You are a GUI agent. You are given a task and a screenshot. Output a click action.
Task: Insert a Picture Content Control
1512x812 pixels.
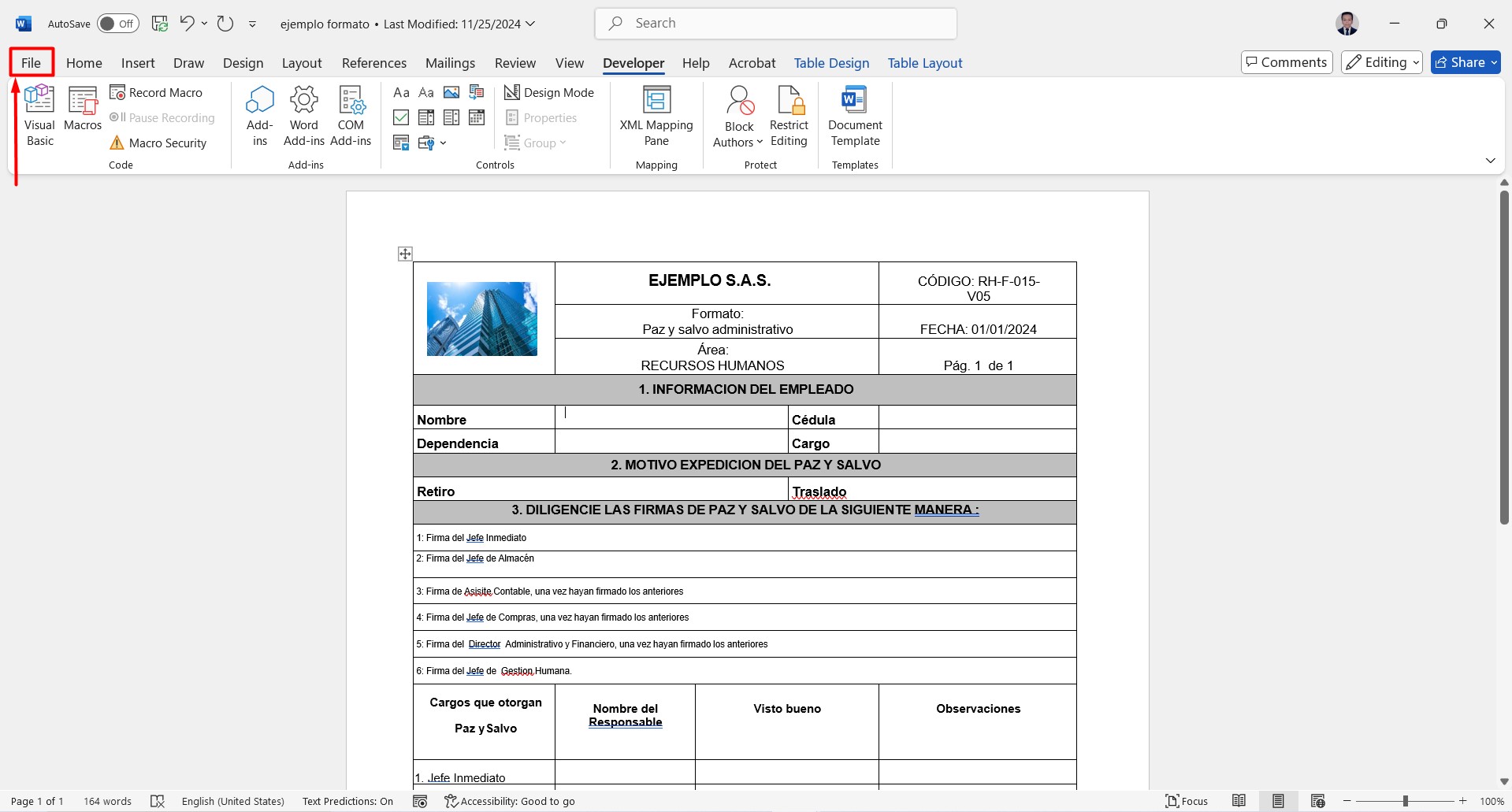(451, 93)
